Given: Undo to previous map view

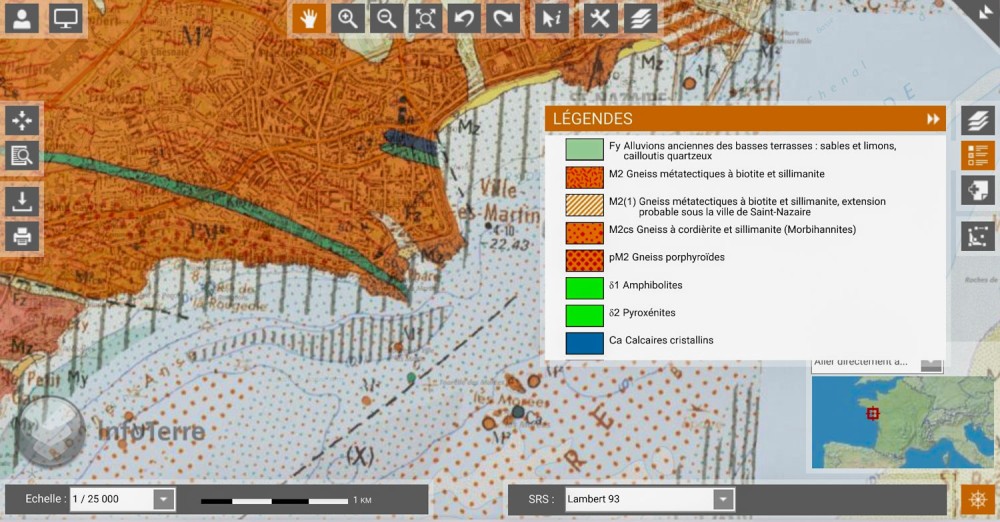Looking at the screenshot, I should [x=465, y=19].
